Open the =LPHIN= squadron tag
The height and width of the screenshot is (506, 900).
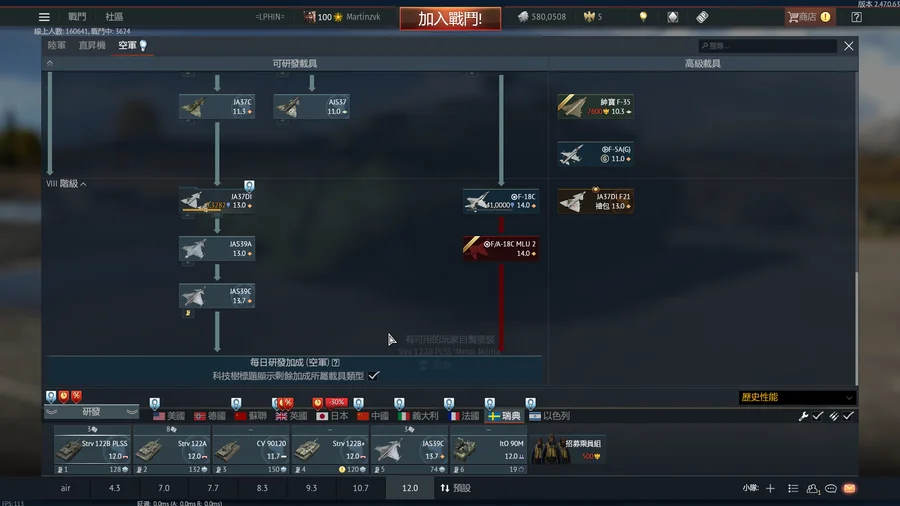point(270,17)
